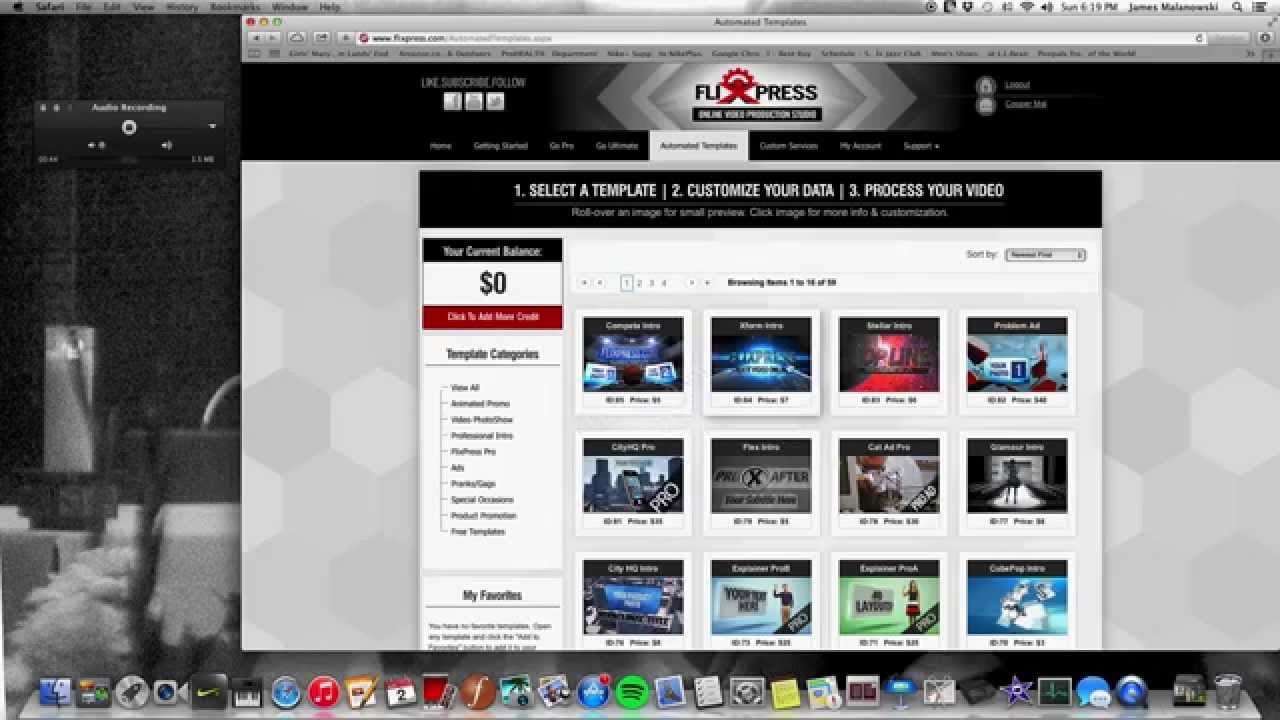Switch to the Go Pro tab
The height and width of the screenshot is (720, 1280).
562,146
